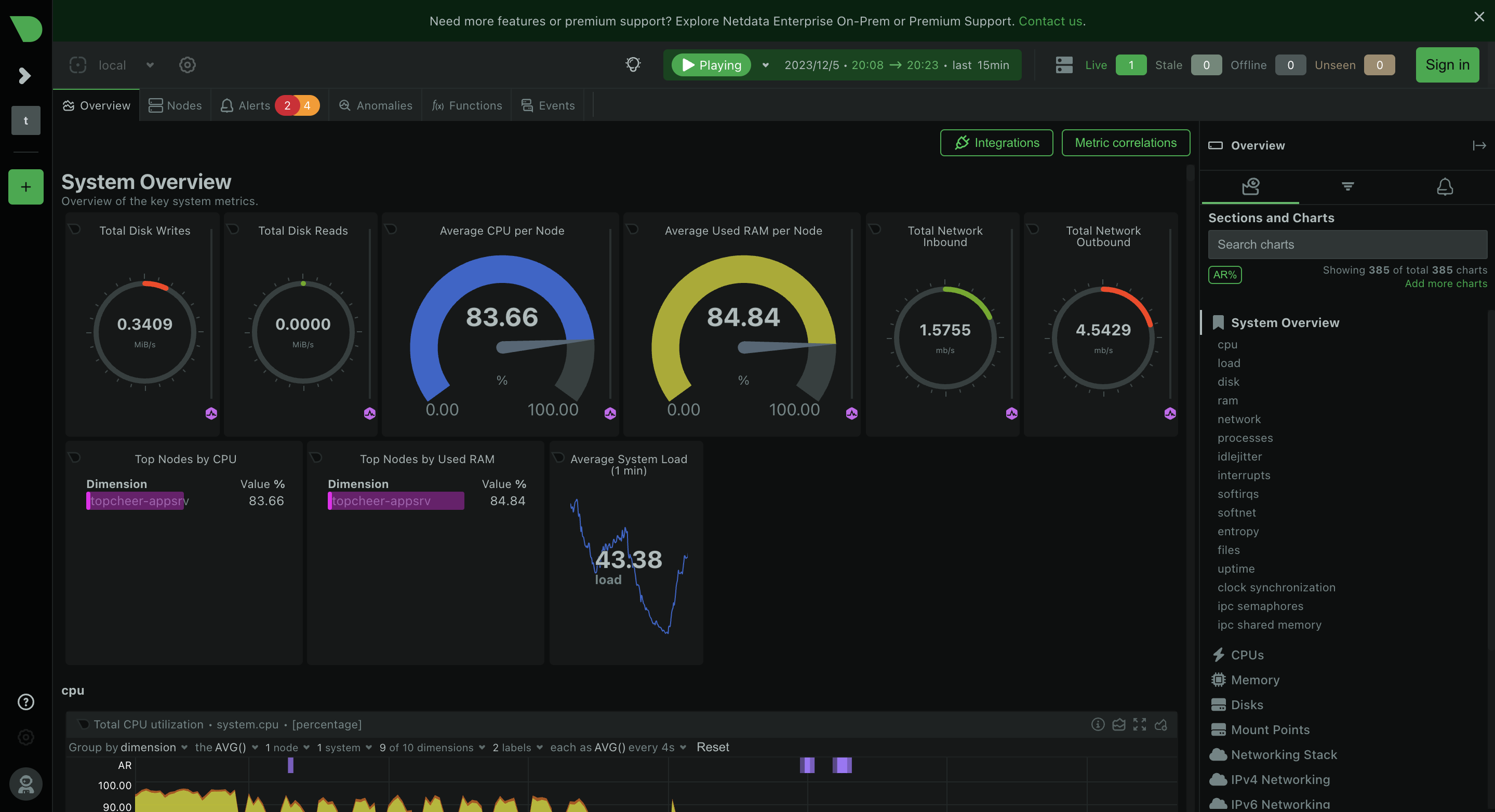Open the 9 of 10 dimensions dropdown

[432, 747]
